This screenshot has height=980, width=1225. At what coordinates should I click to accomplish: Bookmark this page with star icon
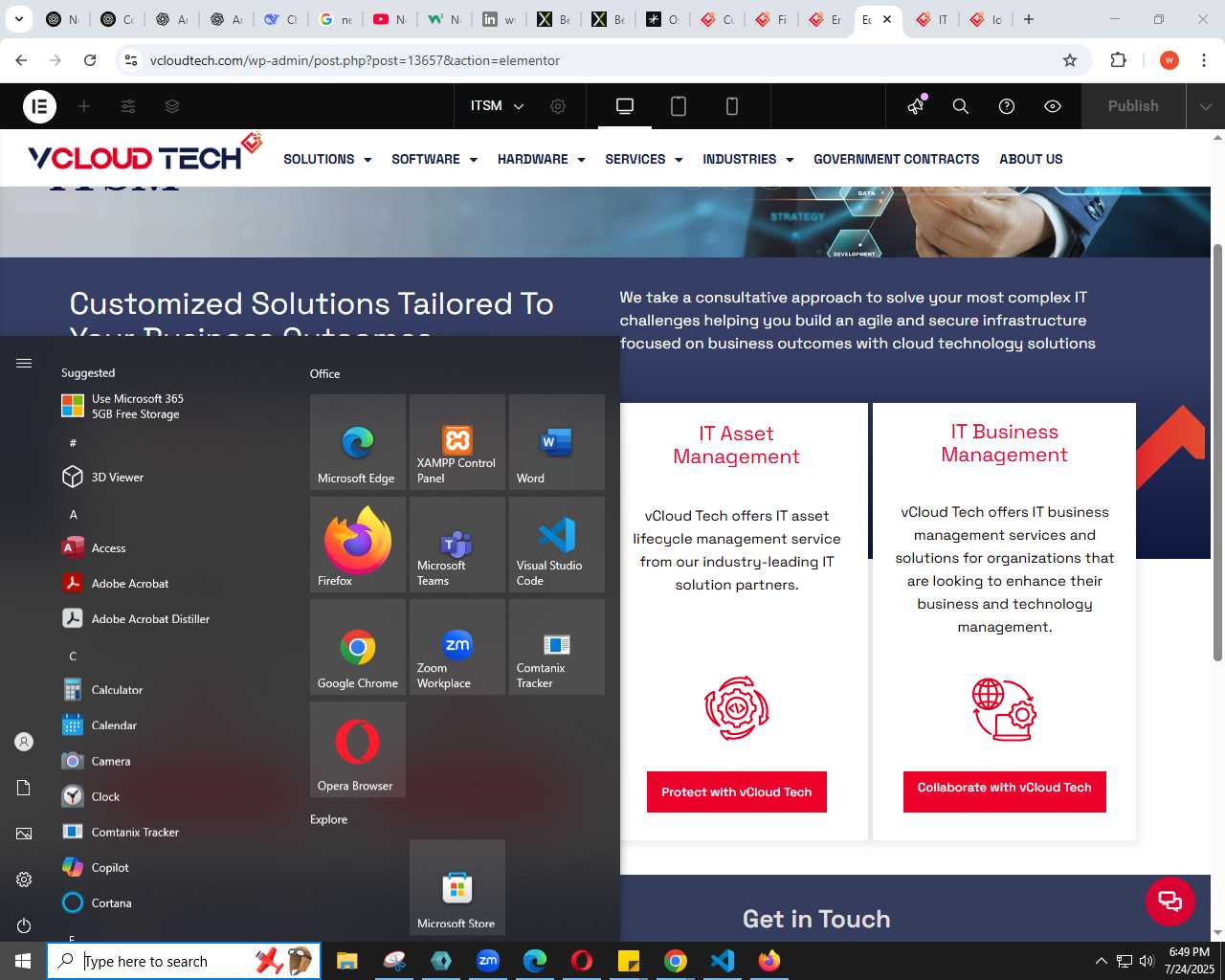(x=1070, y=60)
